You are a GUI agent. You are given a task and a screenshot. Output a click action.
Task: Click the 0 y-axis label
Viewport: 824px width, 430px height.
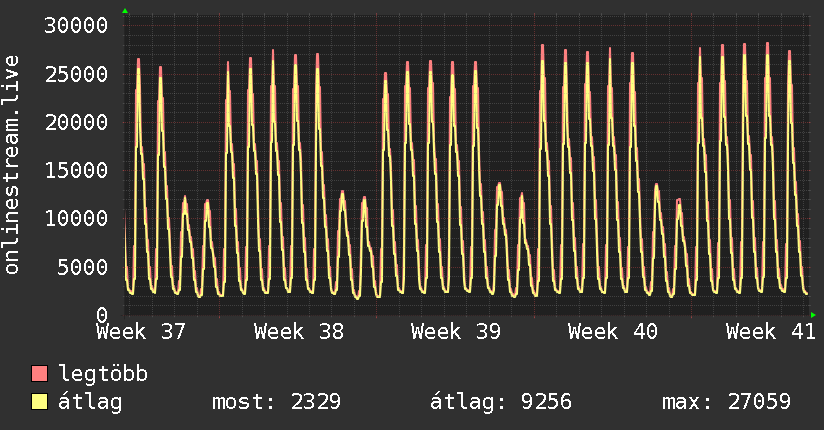[102, 315]
